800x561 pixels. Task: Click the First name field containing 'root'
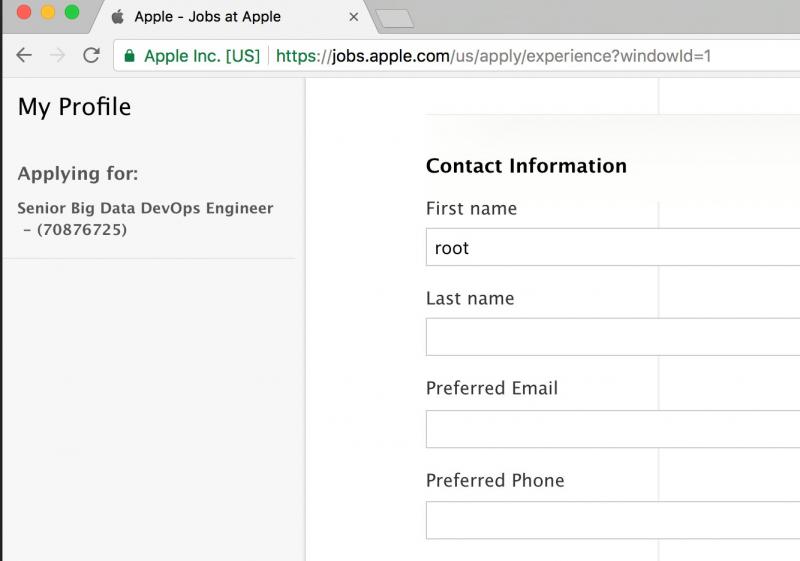pyautogui.click(x=612, y=248)
